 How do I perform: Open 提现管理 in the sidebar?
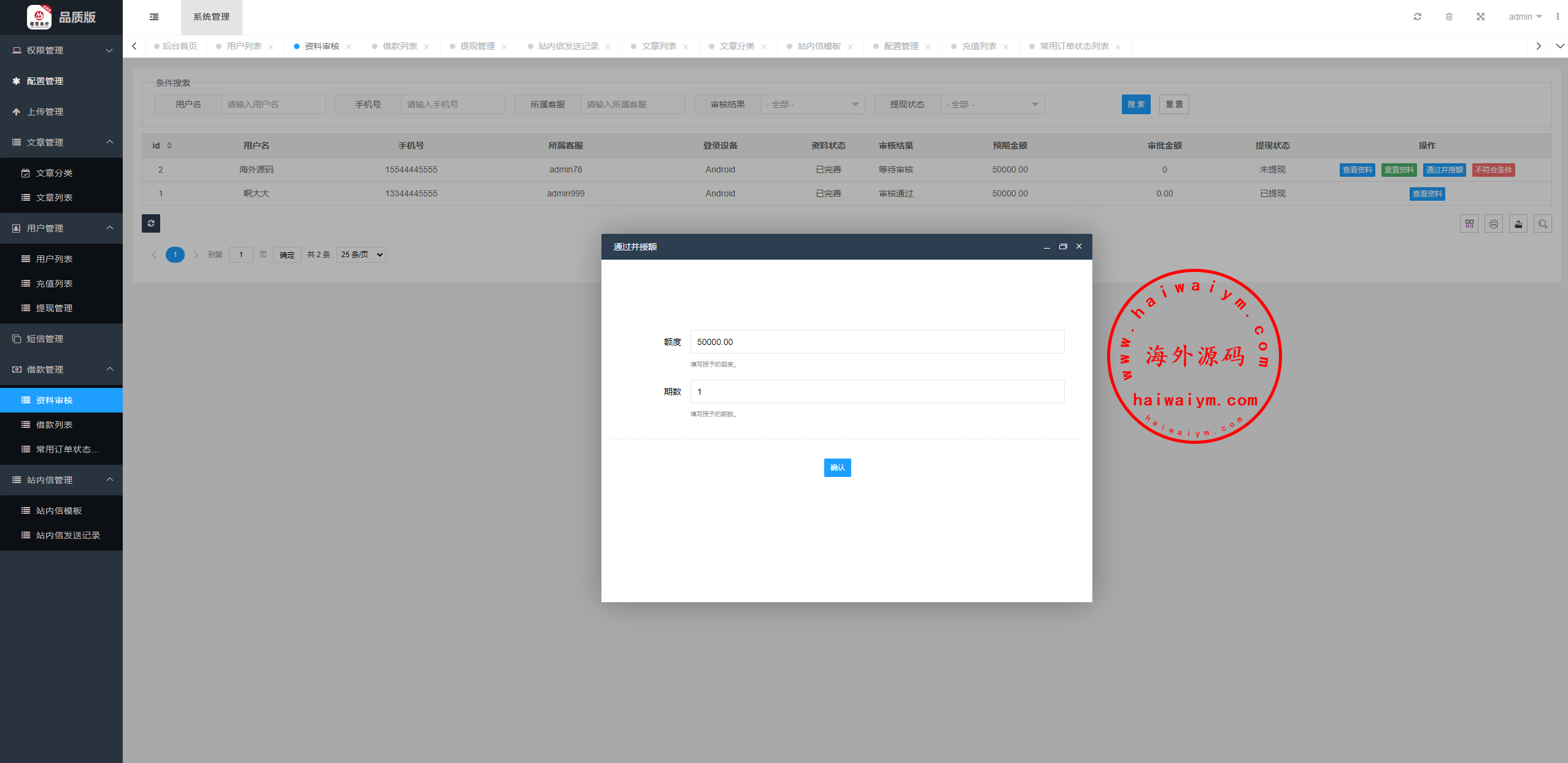pyautogui.click(x=54, y=308)
